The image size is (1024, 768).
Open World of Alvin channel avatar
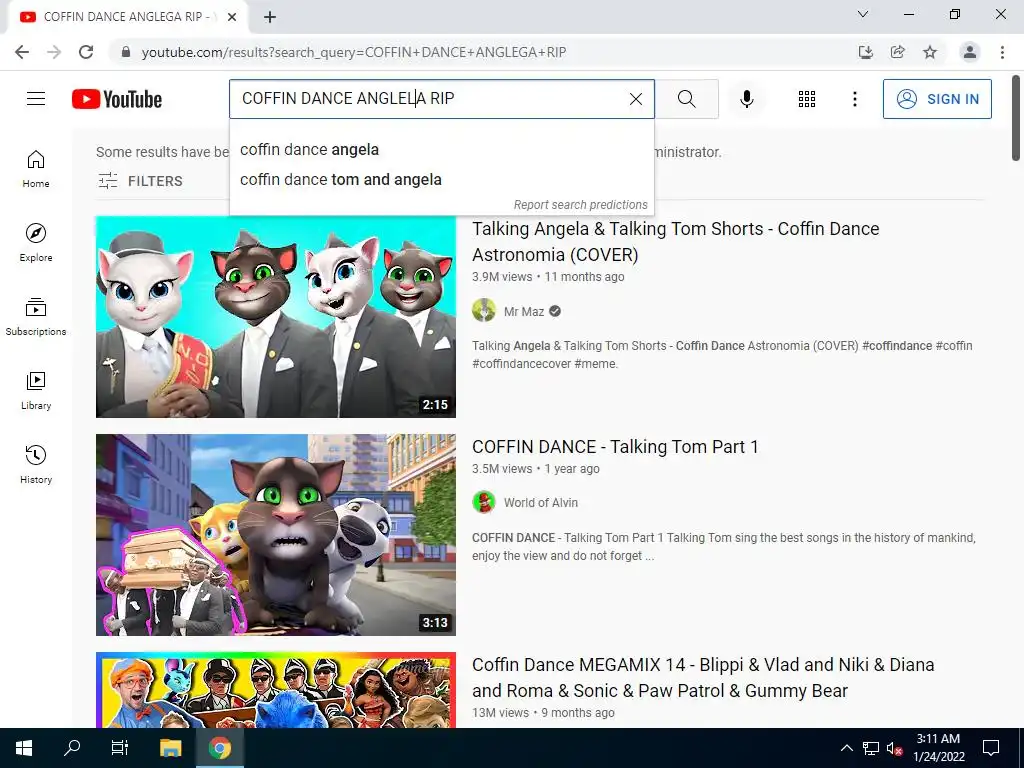[484, 502]
